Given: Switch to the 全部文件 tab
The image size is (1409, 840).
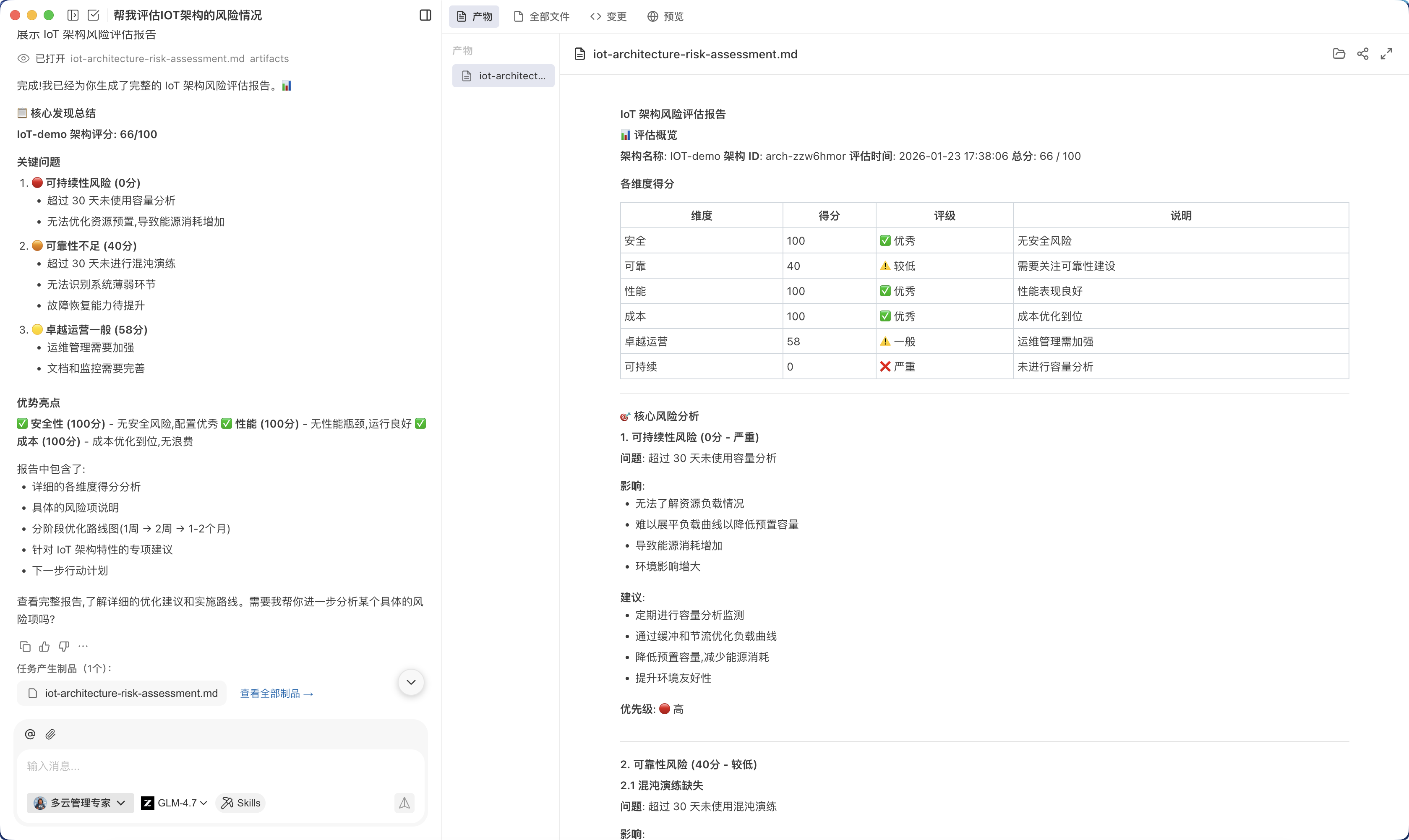Looking at the screenshot, I should pyautogui.click(x=541, y=16).
